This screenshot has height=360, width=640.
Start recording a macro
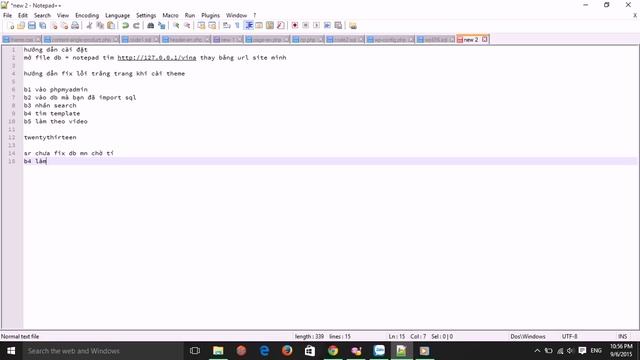pyautogui.click(x=295, y=26)
